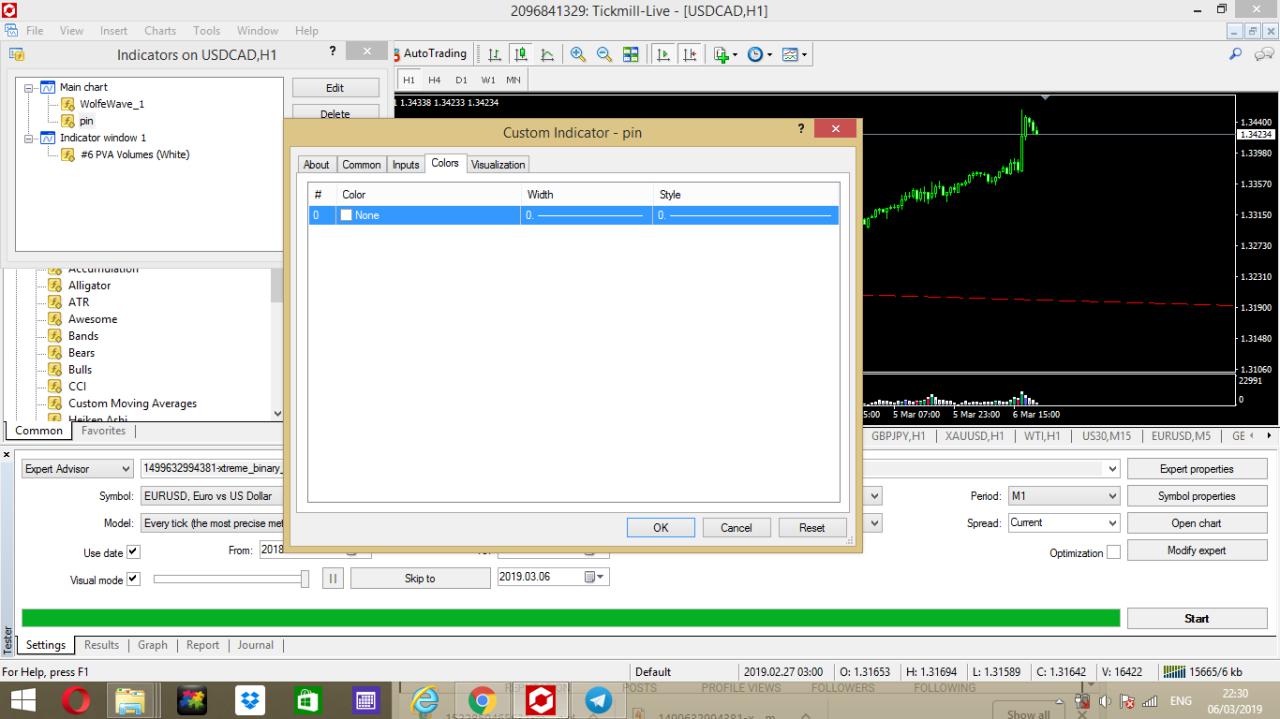Image resolution: width=1280 pixels, height=719 pixels.
Task: Click the Expert properties button
Action: pos(1197,469)
